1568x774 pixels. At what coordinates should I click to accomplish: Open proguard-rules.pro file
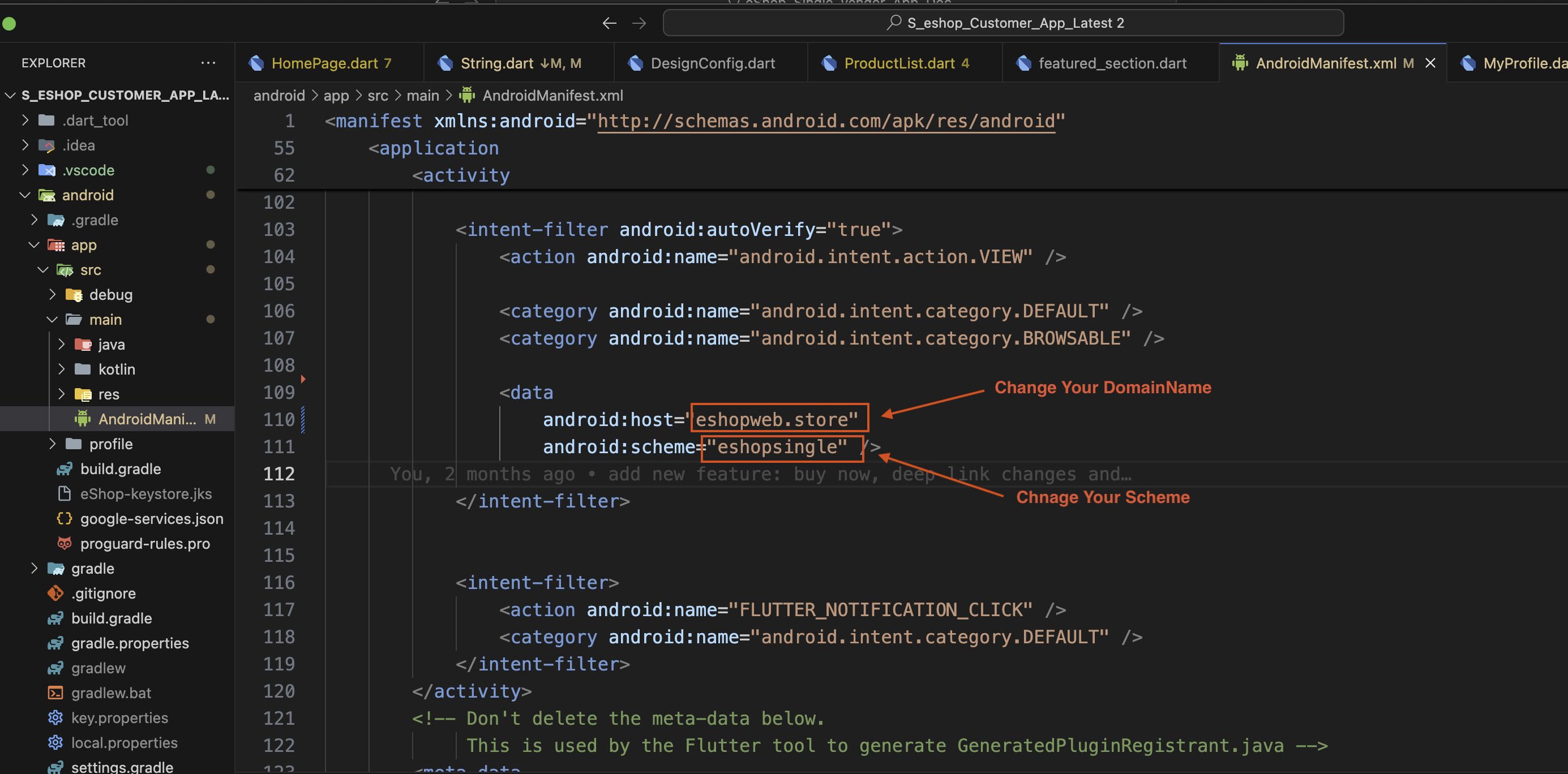tap(145, 543)
